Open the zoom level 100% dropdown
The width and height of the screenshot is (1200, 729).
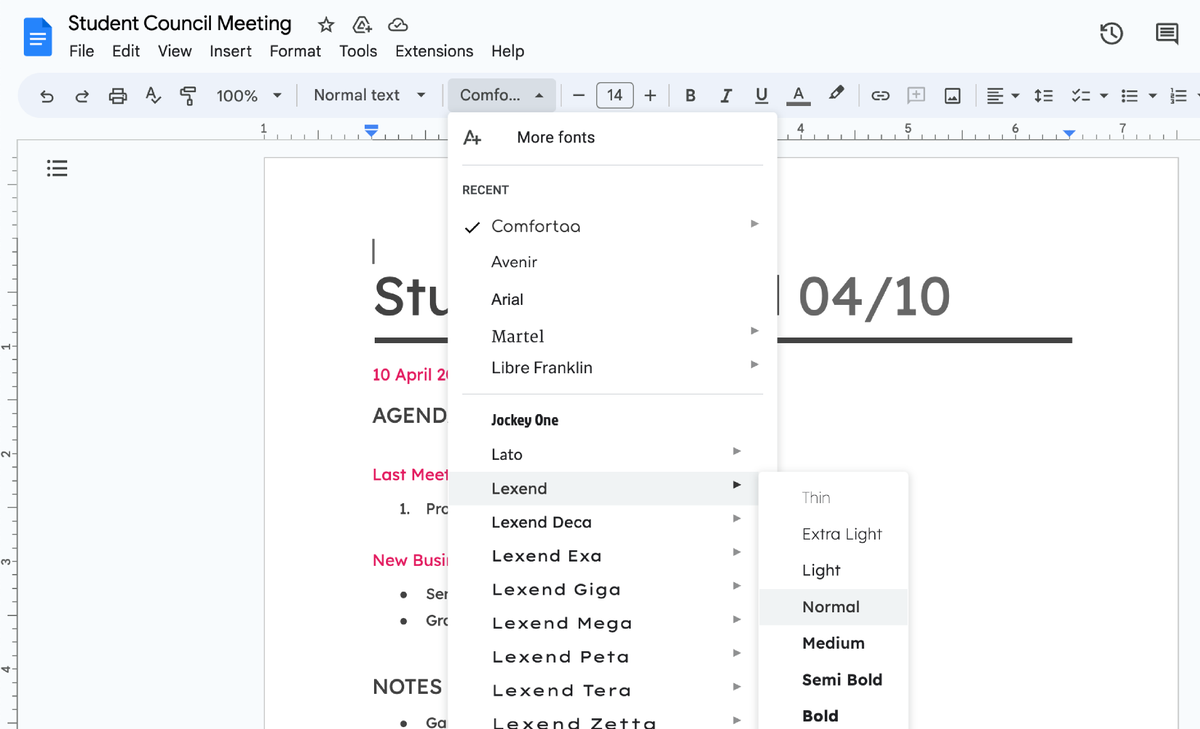249,96
